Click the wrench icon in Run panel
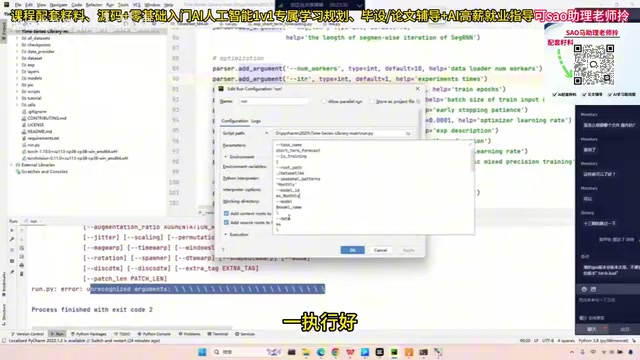640x360 pixels. (12, 239)
